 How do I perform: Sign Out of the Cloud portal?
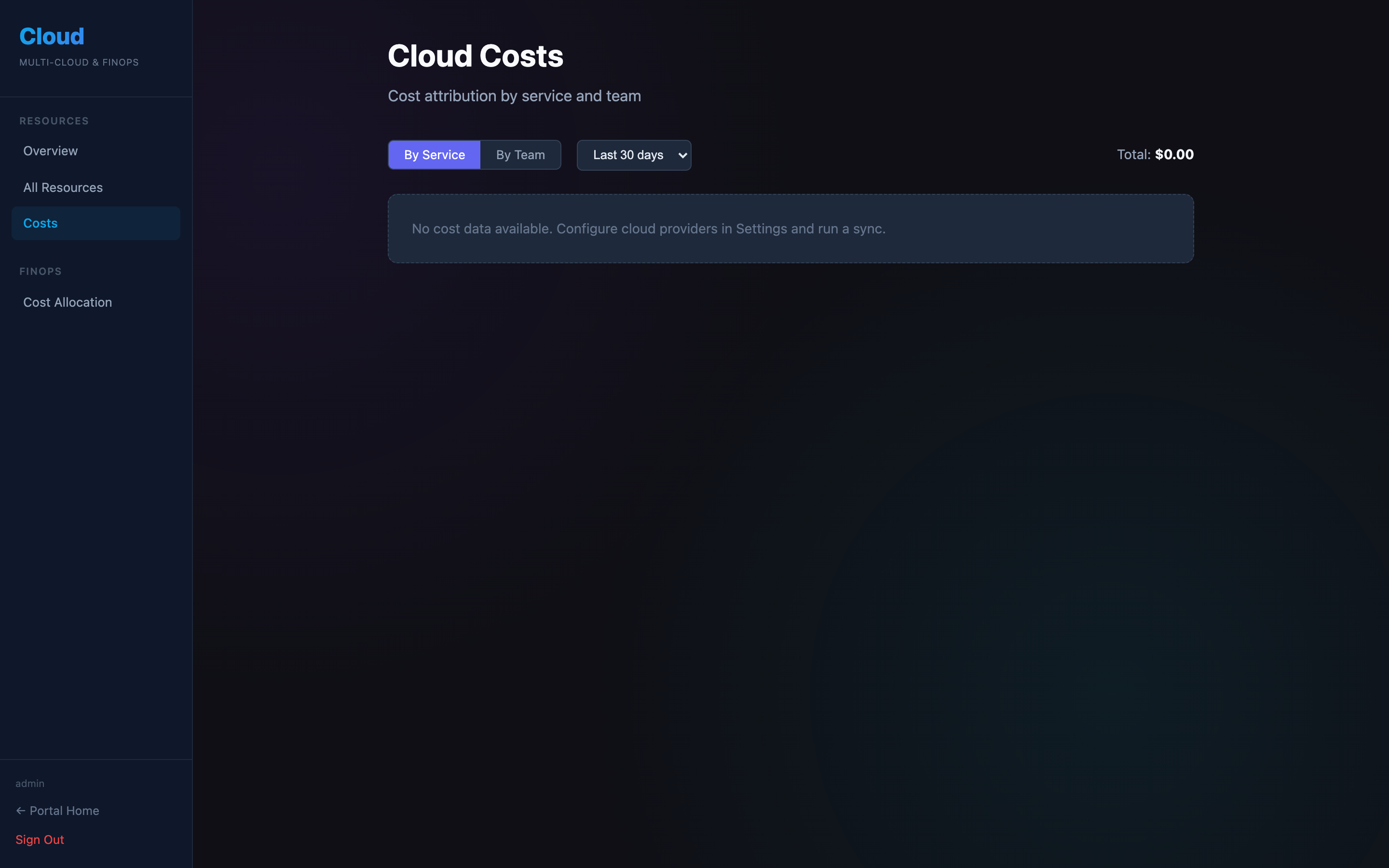pos(40,839)
